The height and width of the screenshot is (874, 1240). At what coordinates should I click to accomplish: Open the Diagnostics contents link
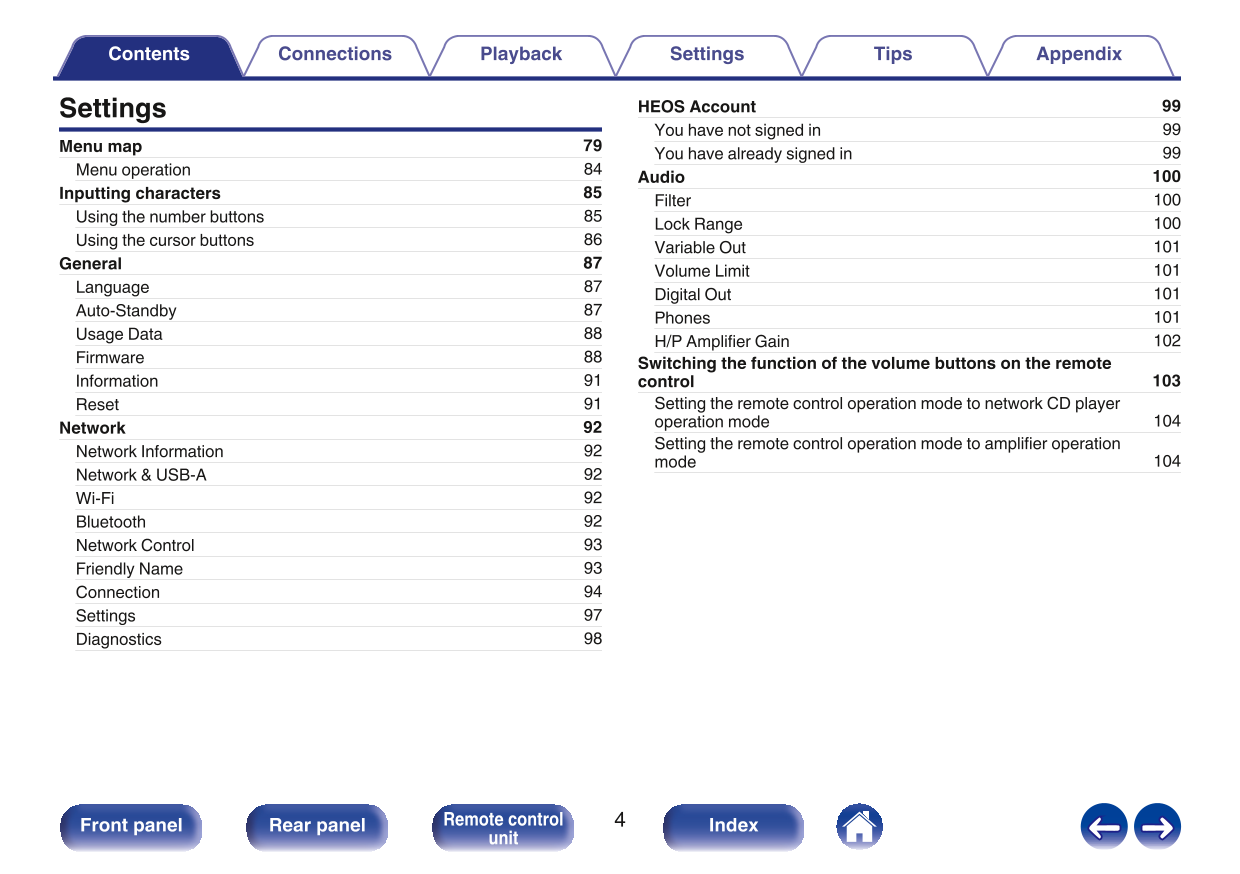click(119, 640)
